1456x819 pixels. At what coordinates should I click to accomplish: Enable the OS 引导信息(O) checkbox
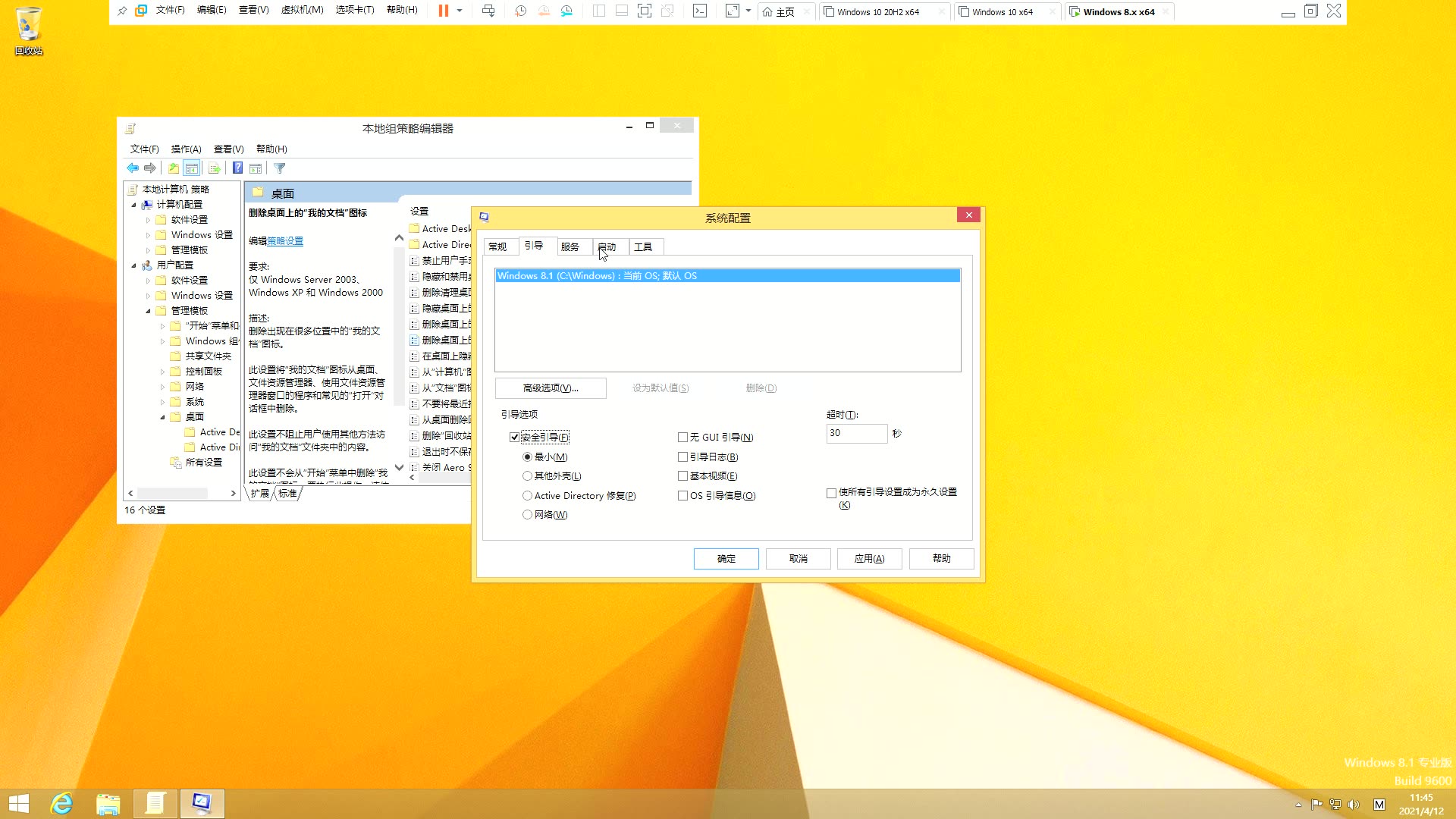pos(682,496)
